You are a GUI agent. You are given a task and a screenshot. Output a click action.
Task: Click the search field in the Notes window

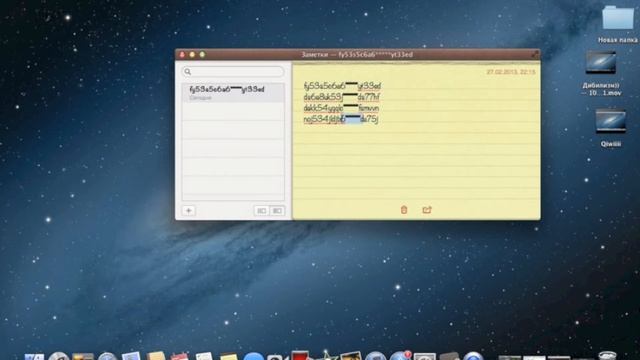tap(233, 72)
